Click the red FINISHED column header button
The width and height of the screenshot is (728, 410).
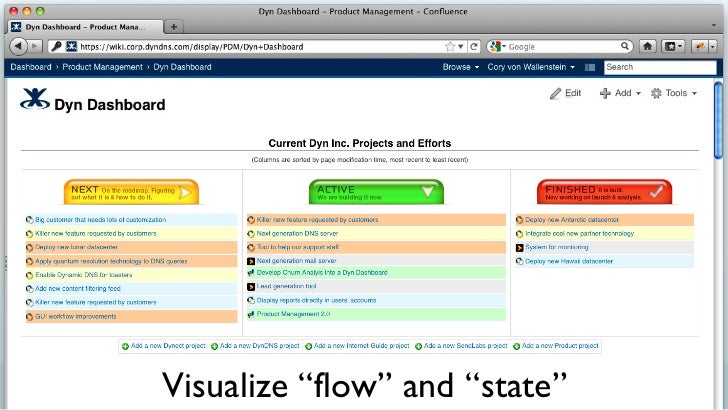coord(604,192)
